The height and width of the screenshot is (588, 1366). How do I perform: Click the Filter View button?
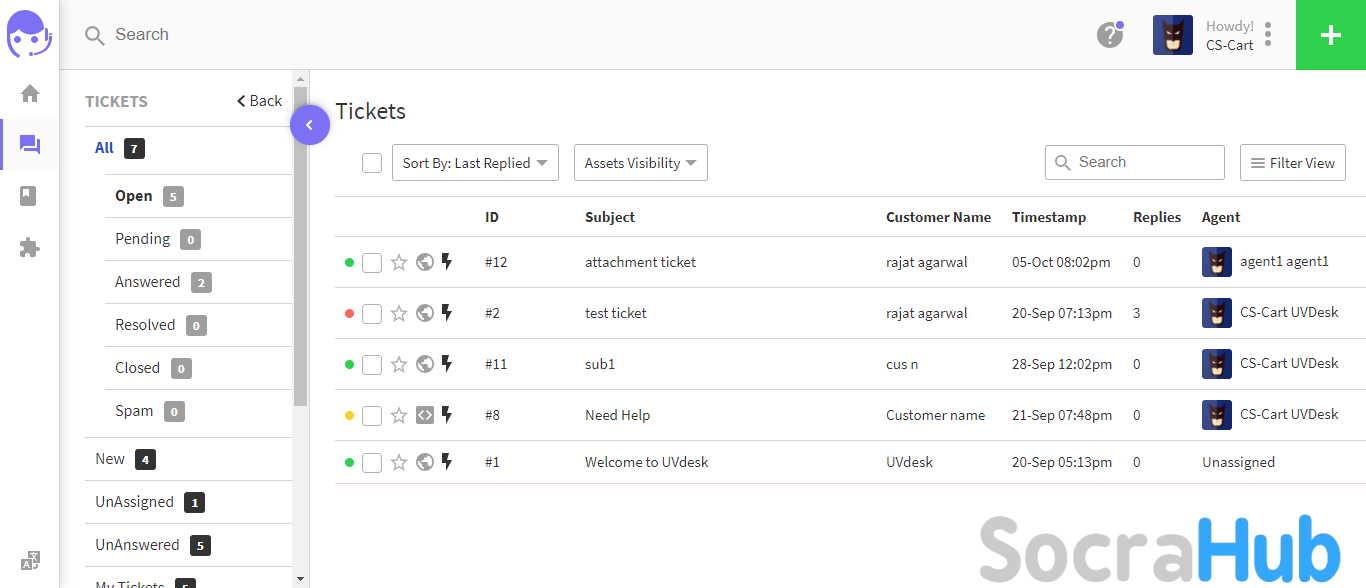coord(1292,163)
